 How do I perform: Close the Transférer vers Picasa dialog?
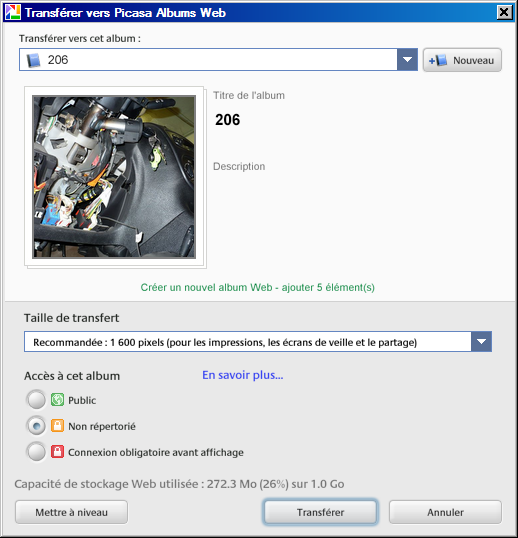pyautogui.click(x=504, y=12)
